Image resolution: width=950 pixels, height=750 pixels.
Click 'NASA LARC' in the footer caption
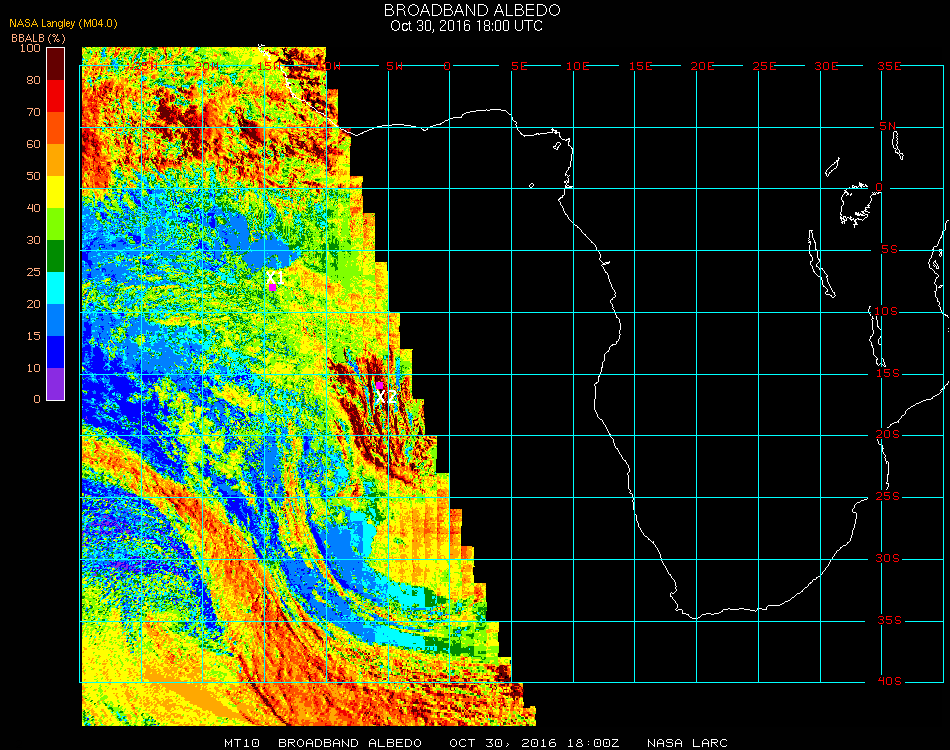coord(687,743)
